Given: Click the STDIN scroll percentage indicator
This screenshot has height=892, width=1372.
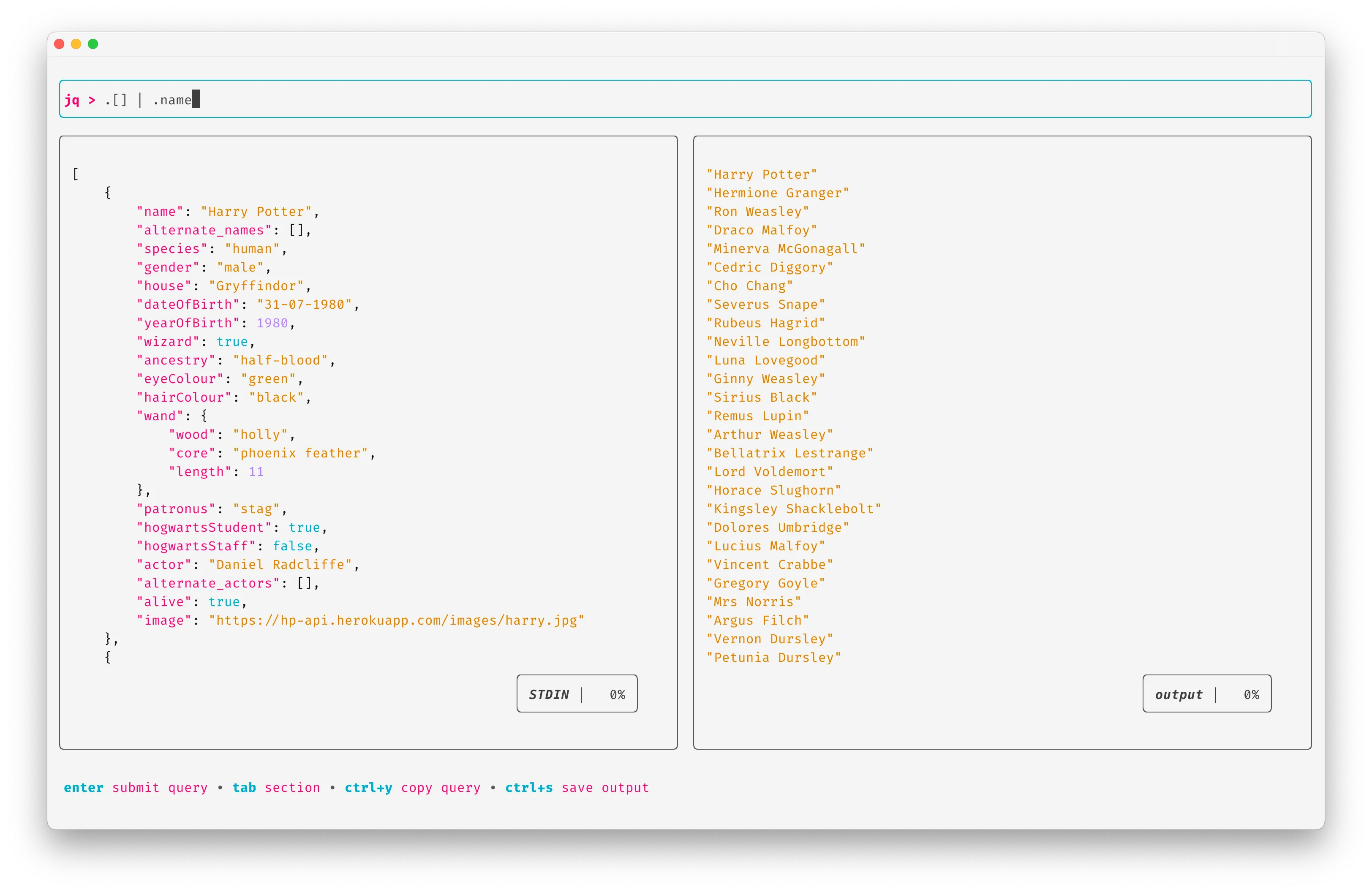Looking at the screenshot, I should tap(577, 694).
